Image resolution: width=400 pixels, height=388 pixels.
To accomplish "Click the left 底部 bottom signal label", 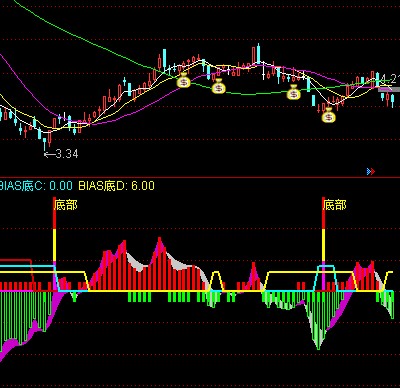I will click(x=66, y=205).
